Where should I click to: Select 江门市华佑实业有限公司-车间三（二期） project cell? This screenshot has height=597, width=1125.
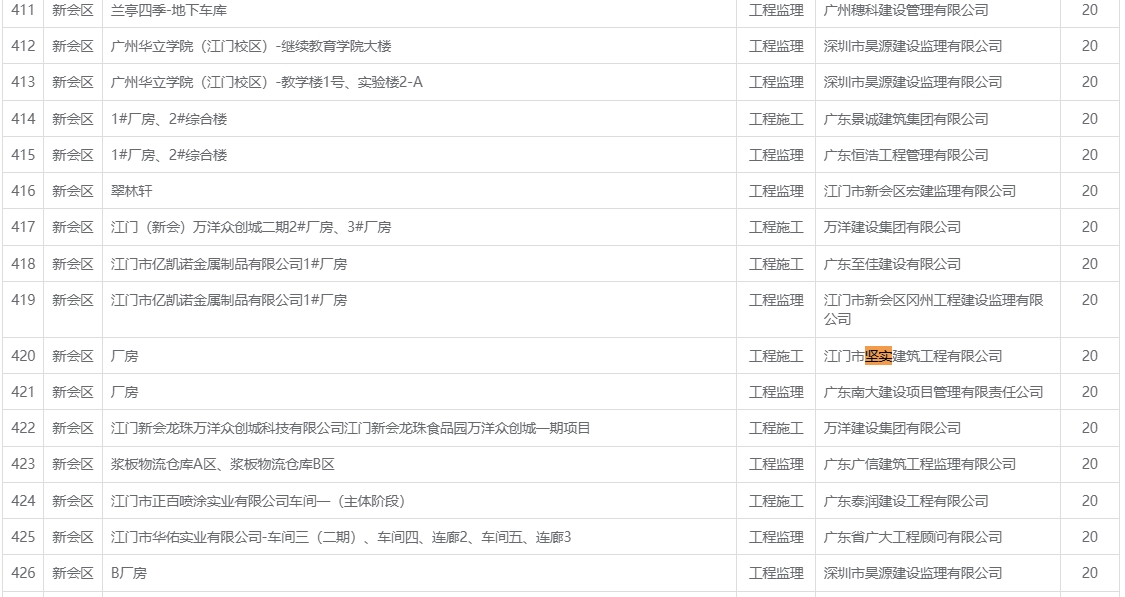(x=341, y=537)
